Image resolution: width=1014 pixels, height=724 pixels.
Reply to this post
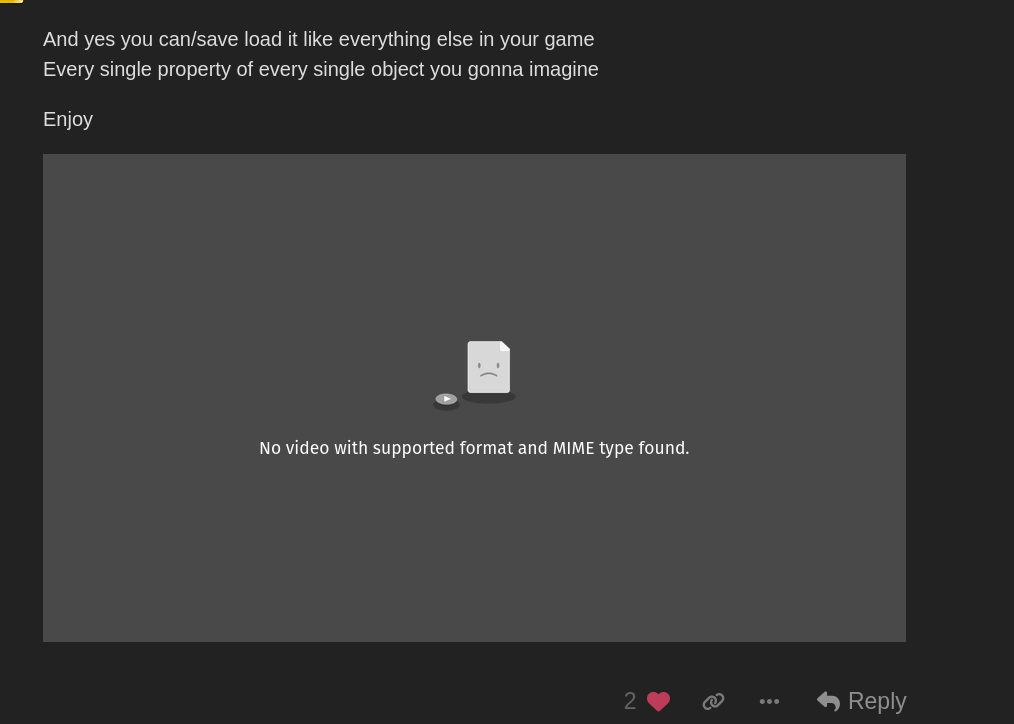861,701
